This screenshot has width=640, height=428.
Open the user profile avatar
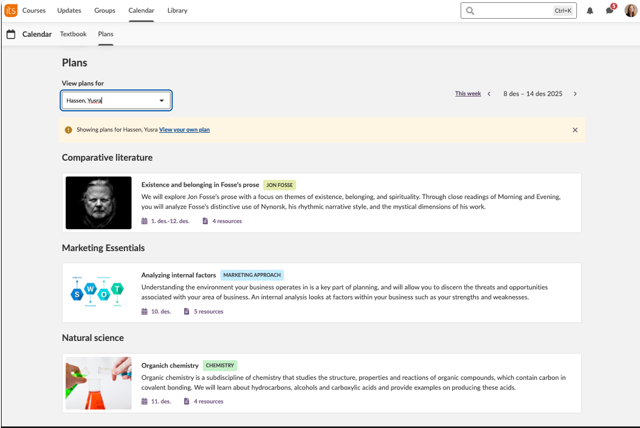pos(630,11)
